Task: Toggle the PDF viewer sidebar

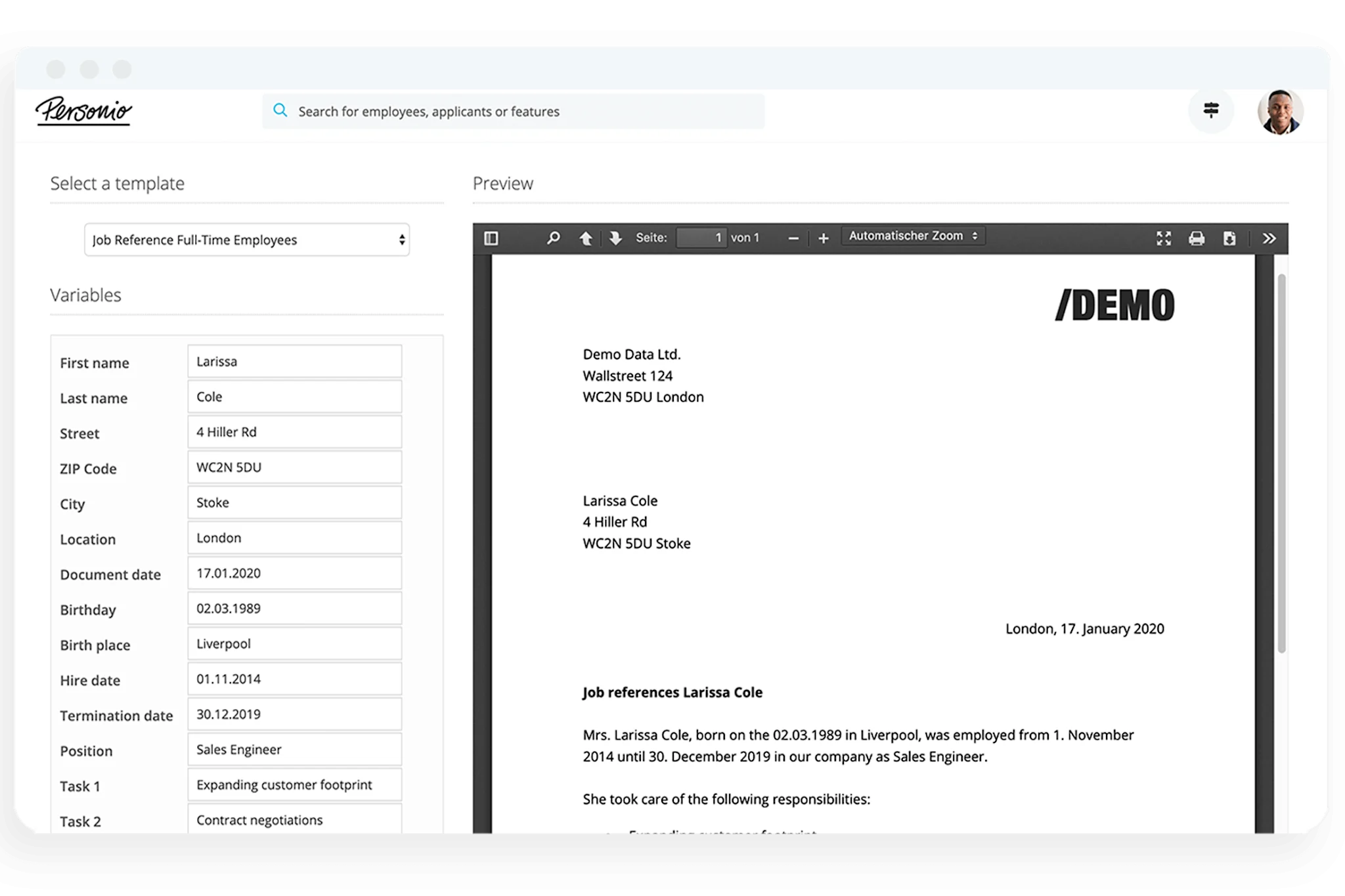Action: coord(491,238)
